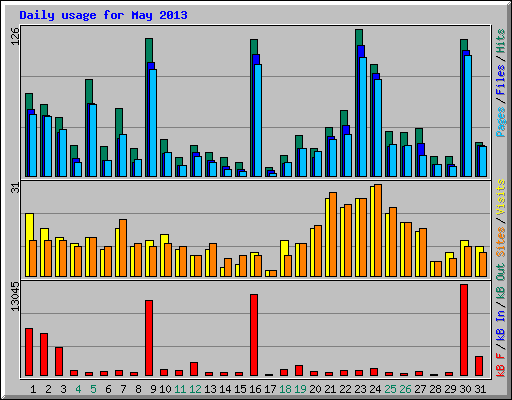Click day label "14" on the axis
Viewport: 512px width, 400px height.
click(x=225, y=389)
